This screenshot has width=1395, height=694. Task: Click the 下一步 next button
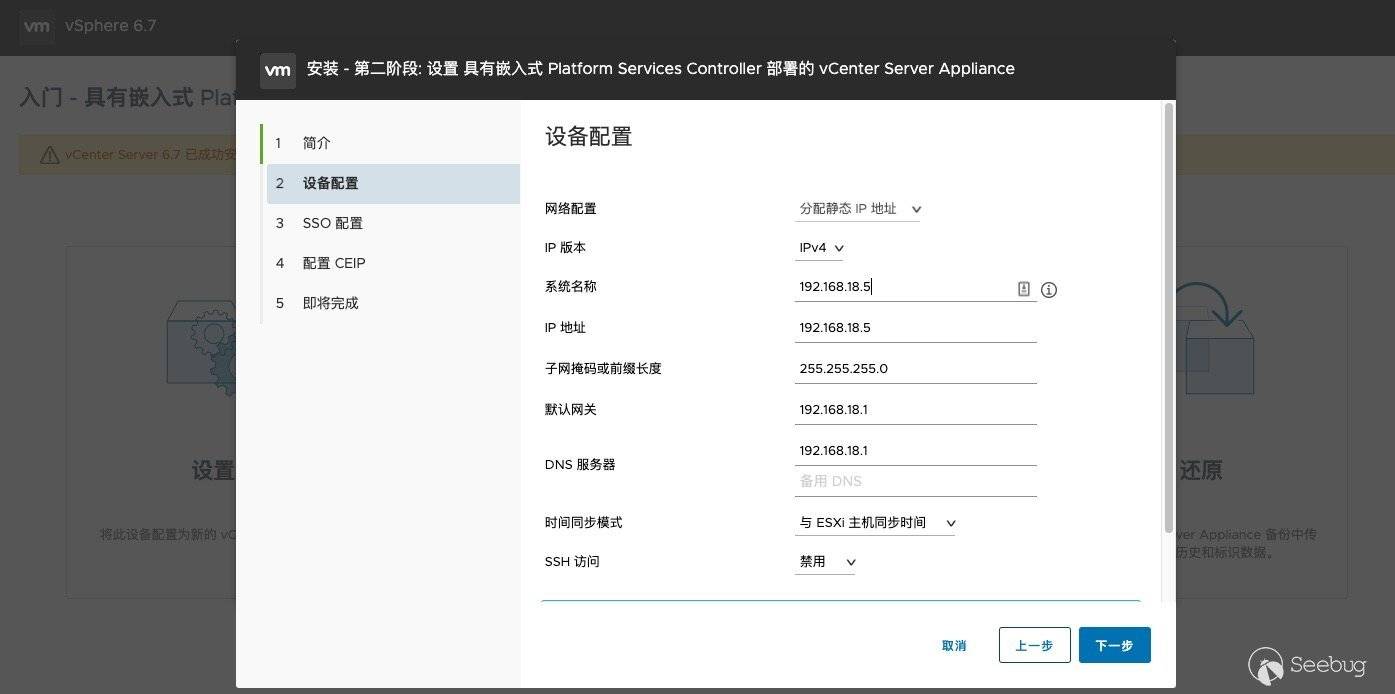tap(1114, 646)
